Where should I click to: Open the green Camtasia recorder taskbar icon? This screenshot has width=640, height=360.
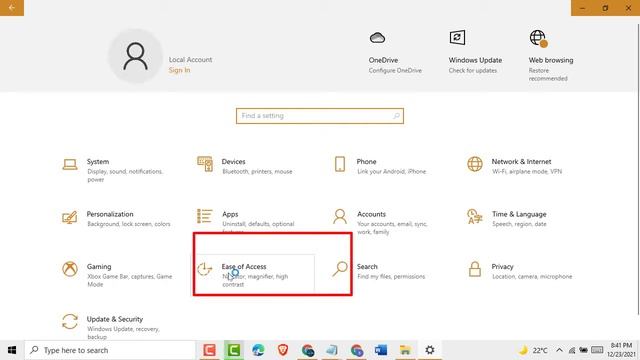233,350
